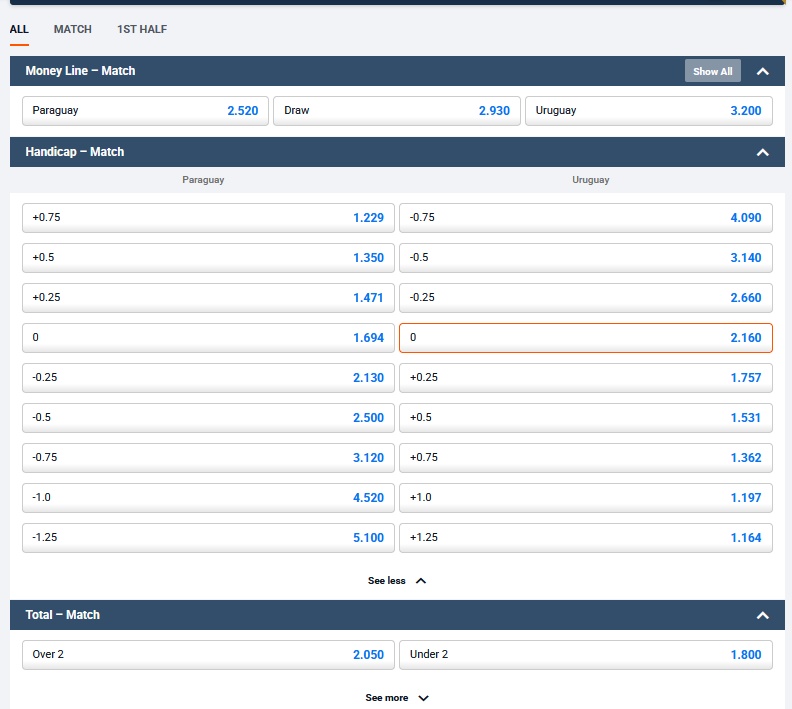Collapse the Handicap – Match section
The width and height of the screenshot is (792, 709).
click(x=762, y=152)
